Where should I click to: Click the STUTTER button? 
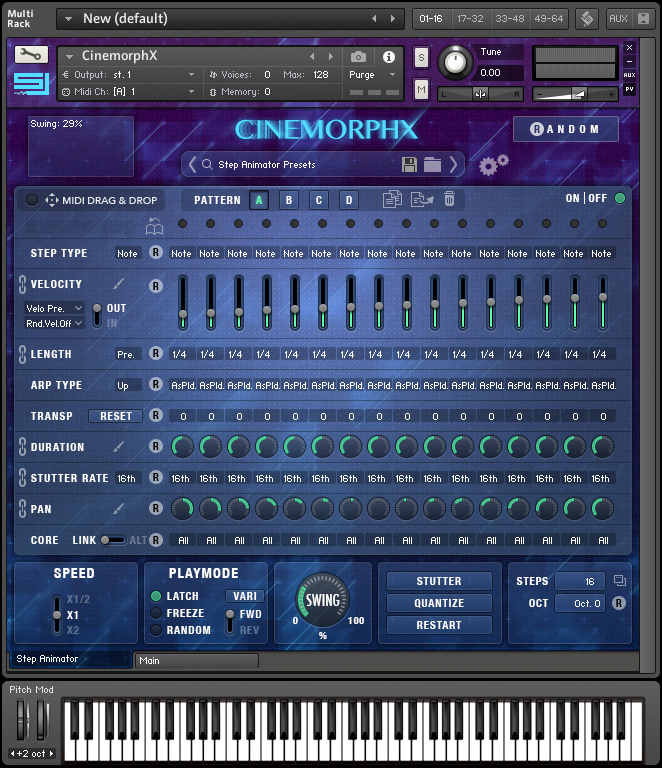click(x=439, y=581)
